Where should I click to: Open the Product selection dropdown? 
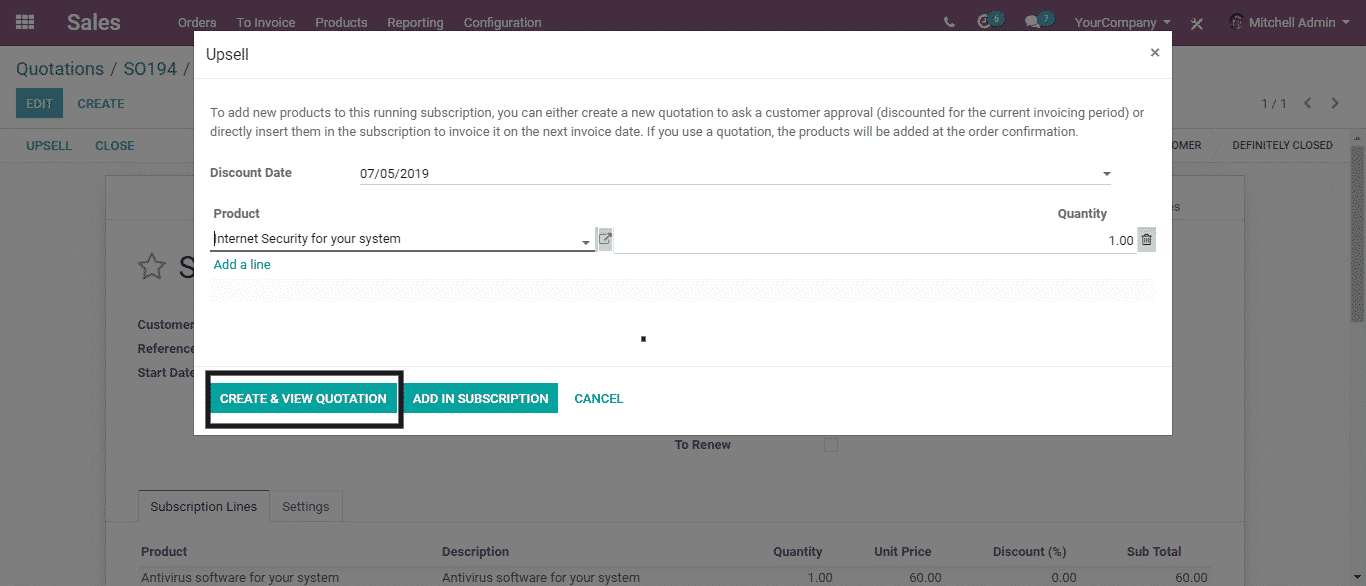coord(586,241)
